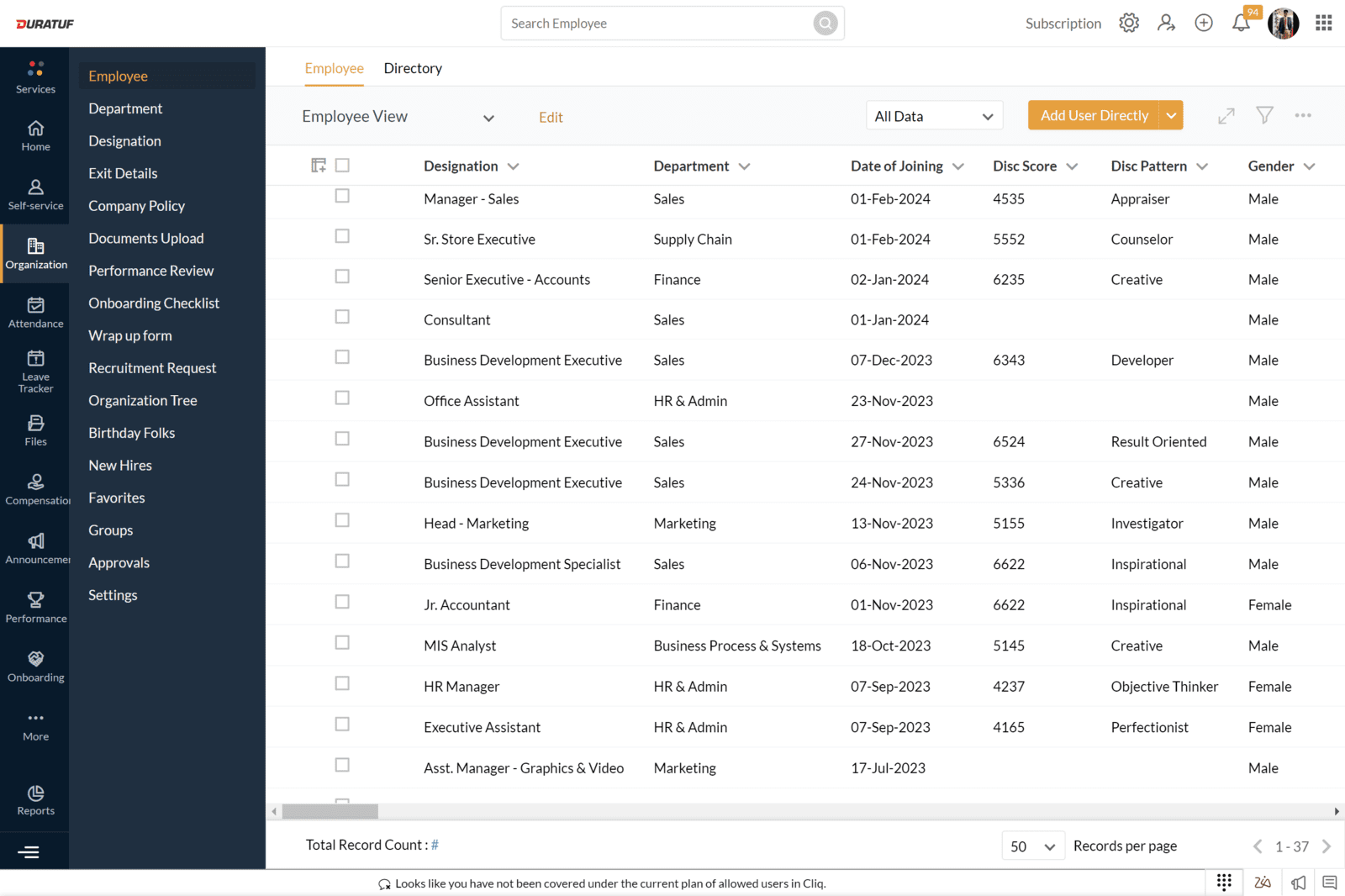Viewport: 1345px width, 896px height.
Task: Open Gender column chevron
Action: 1309,166
